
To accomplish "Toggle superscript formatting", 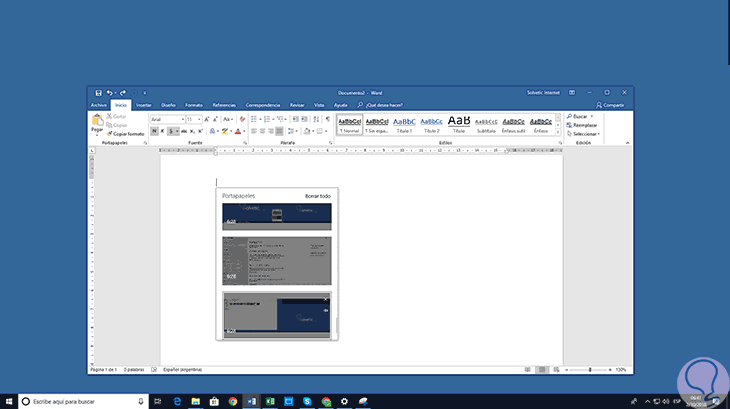I will pos(200,131).
